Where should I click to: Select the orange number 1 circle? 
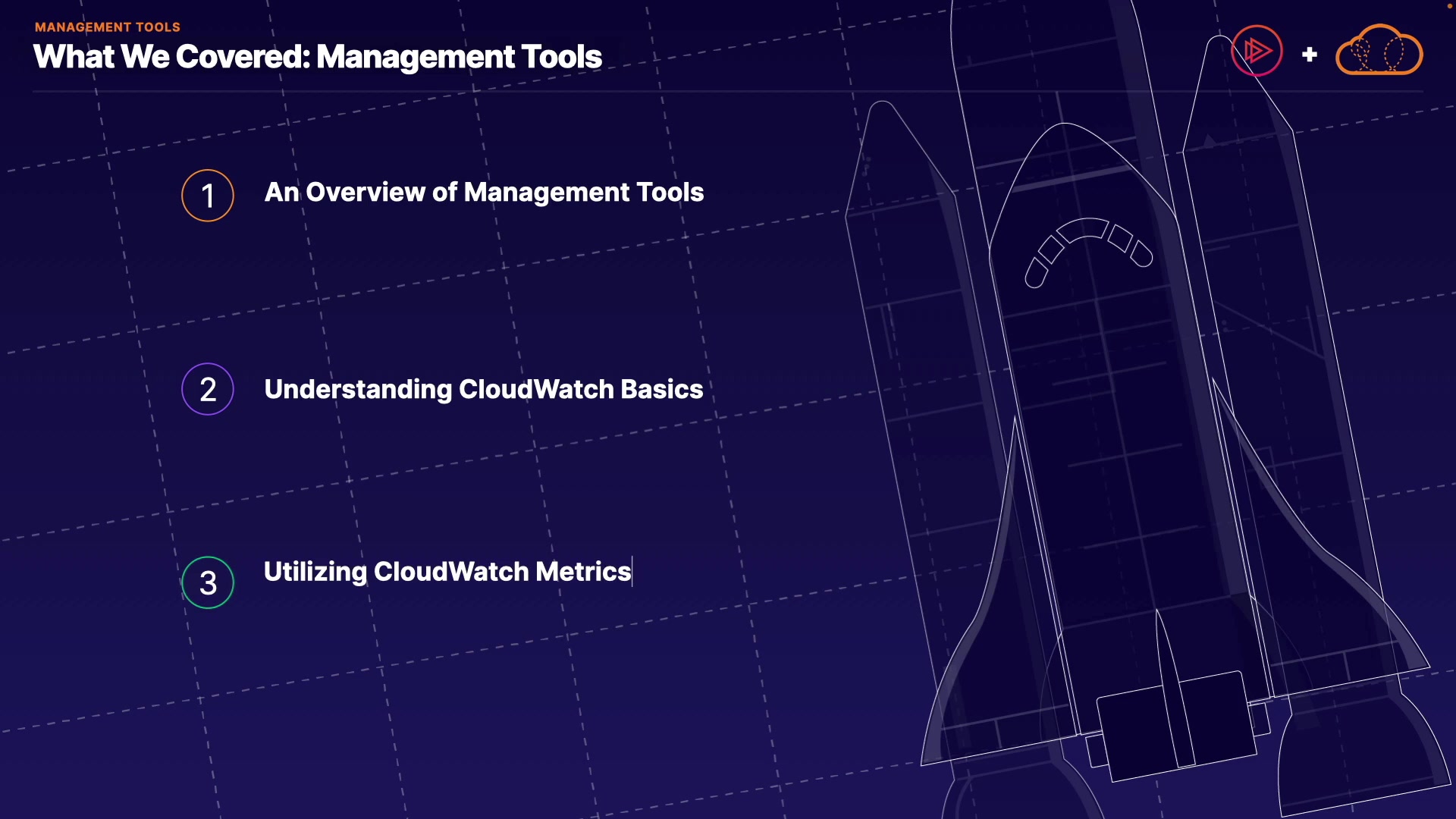(208, 196)
